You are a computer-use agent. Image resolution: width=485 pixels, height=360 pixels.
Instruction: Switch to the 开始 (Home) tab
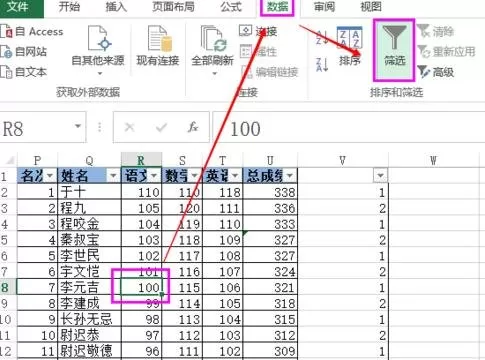pos(69,6)
